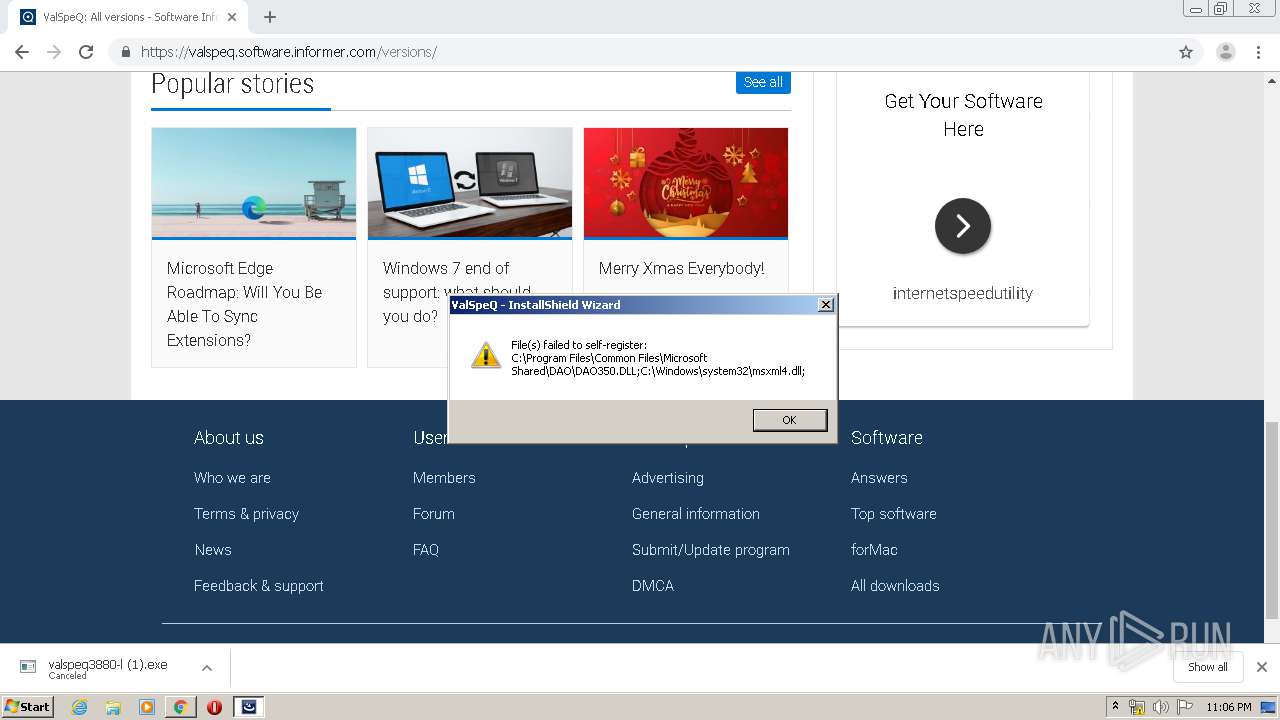Image resolution: width=1280 pixels, height=720 pixels.
Task: Open the Answers footer link
Action: (x=879, y=478)
